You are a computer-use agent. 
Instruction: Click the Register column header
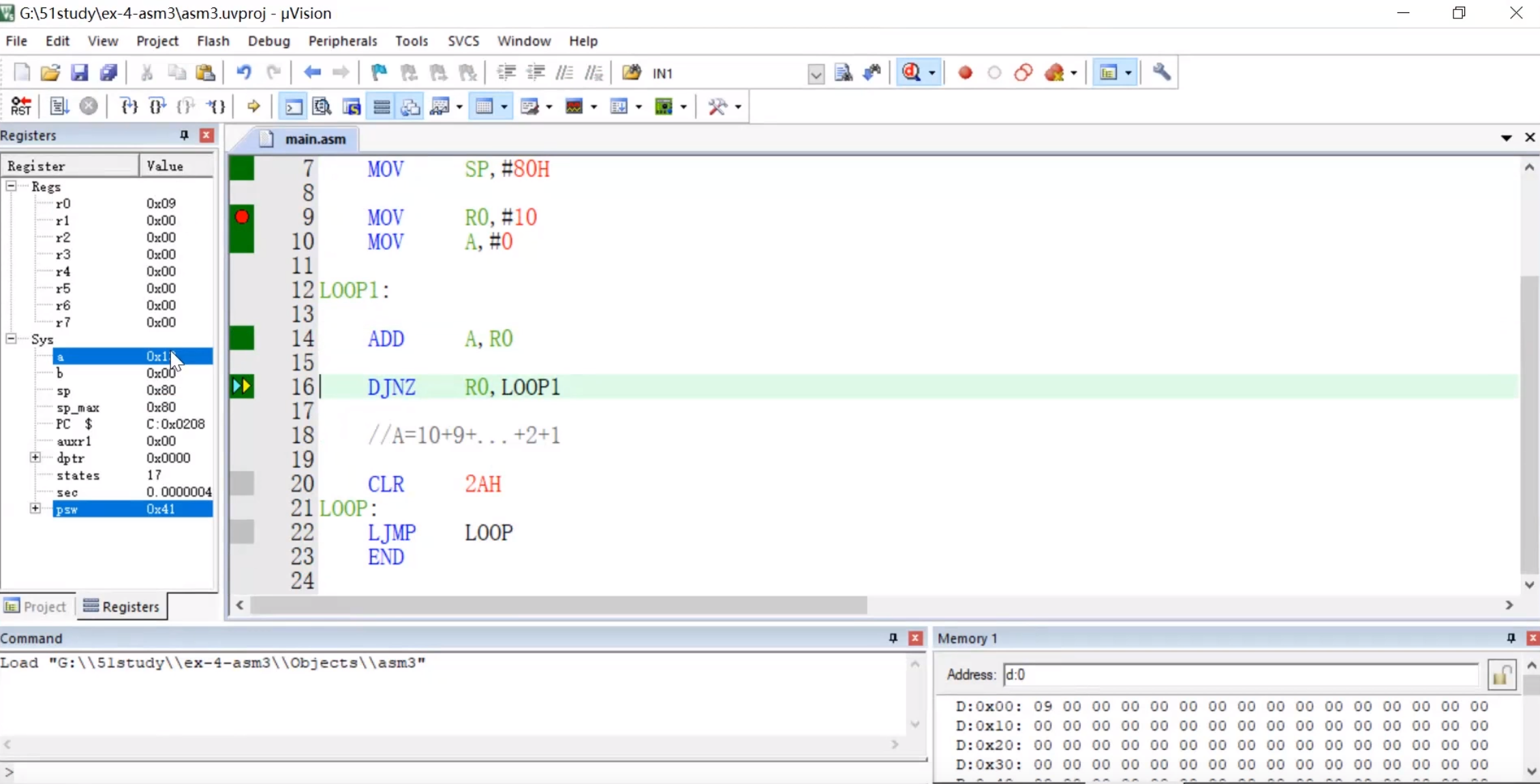click(x=70, y=166)
